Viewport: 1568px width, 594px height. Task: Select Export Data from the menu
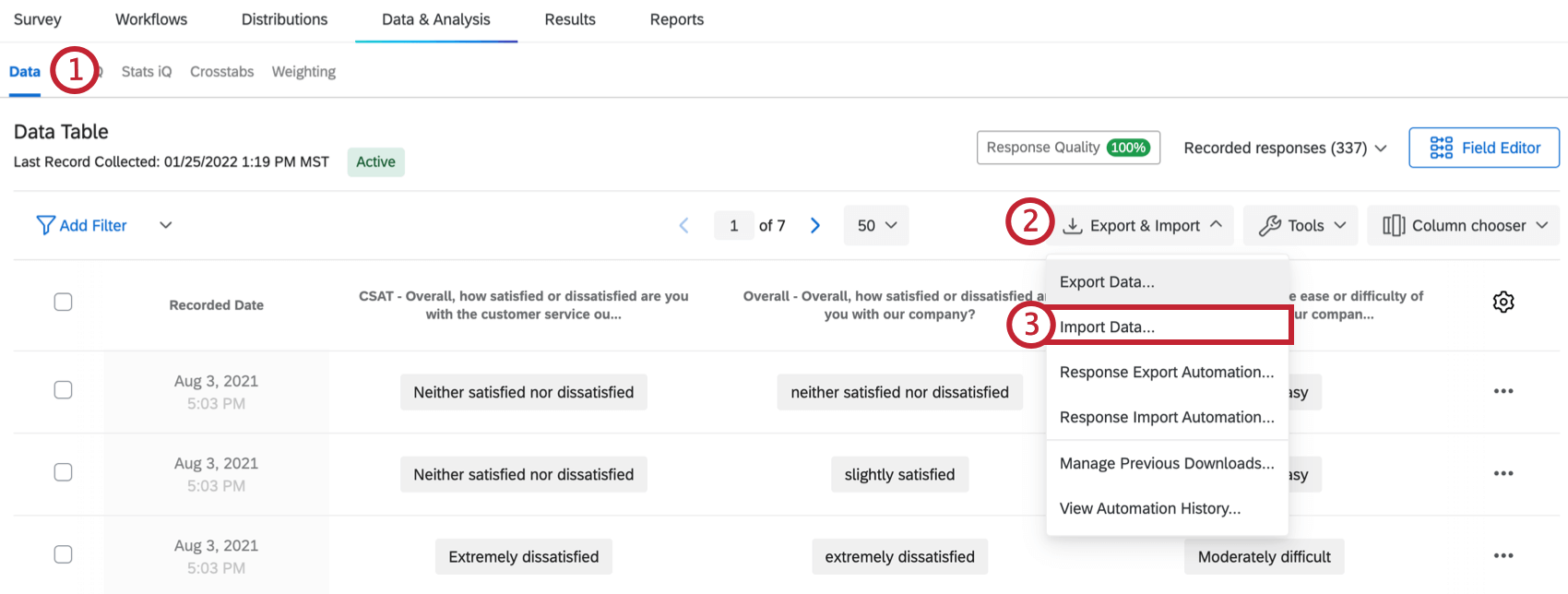(1107, 281)
